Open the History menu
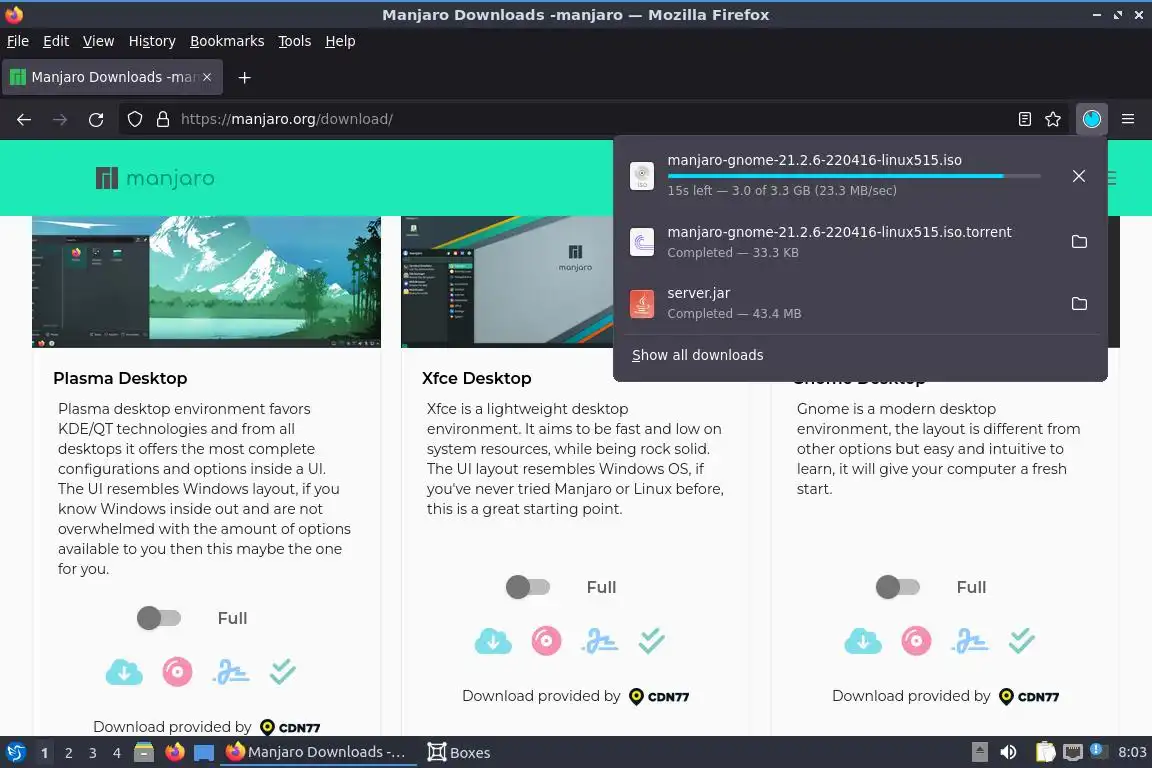 click(x=152, y=41)
